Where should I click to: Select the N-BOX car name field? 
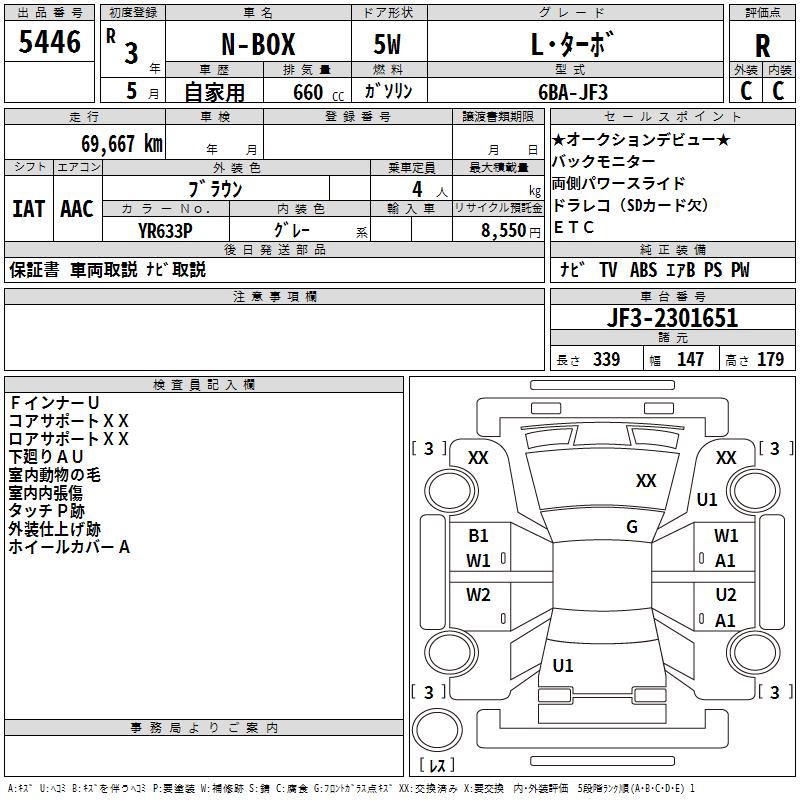[257, 46]
